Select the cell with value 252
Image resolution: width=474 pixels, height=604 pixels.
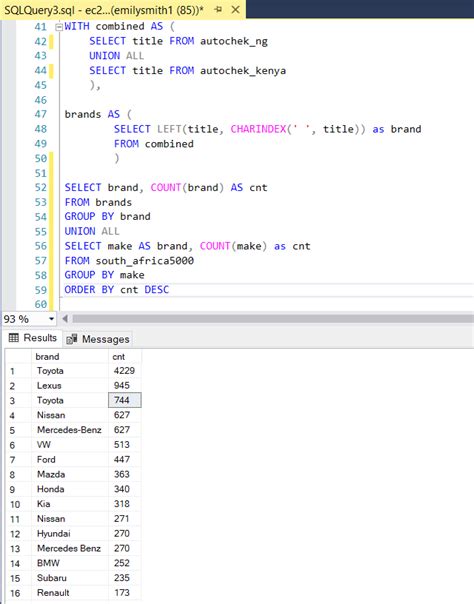125,563
